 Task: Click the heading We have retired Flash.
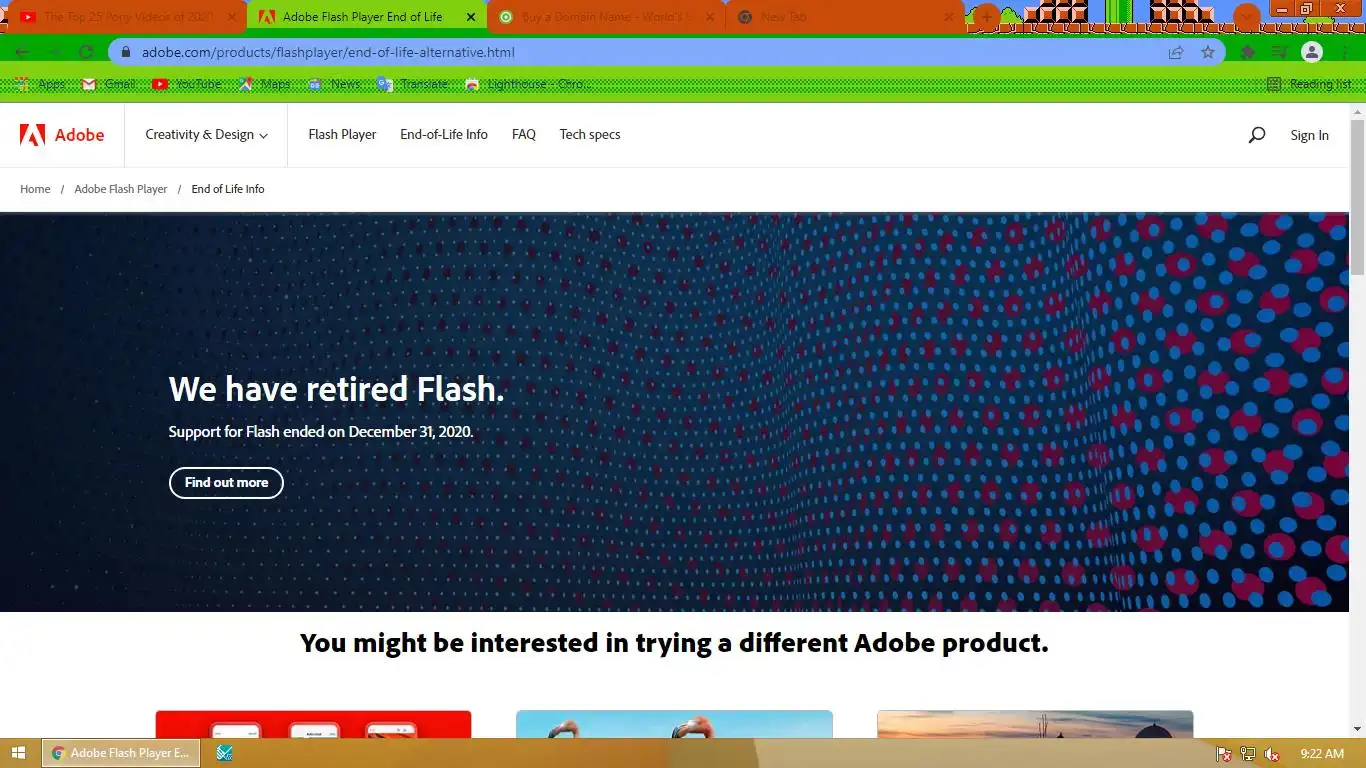click(x=336, y=389)
